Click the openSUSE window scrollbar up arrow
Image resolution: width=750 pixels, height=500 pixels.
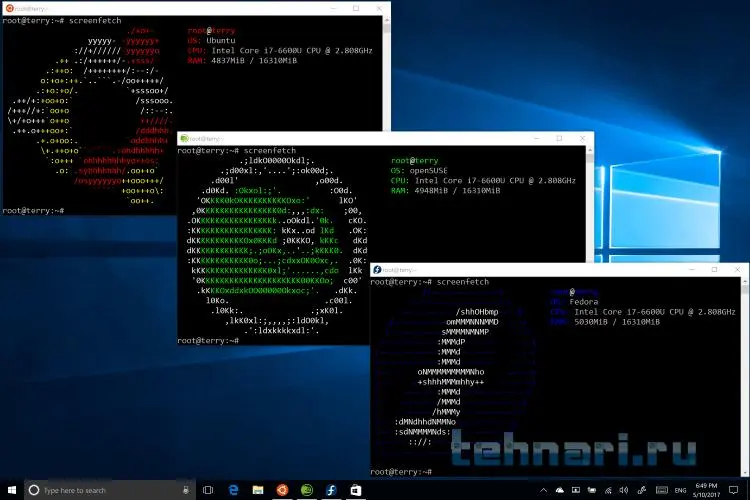pos(590,150)
